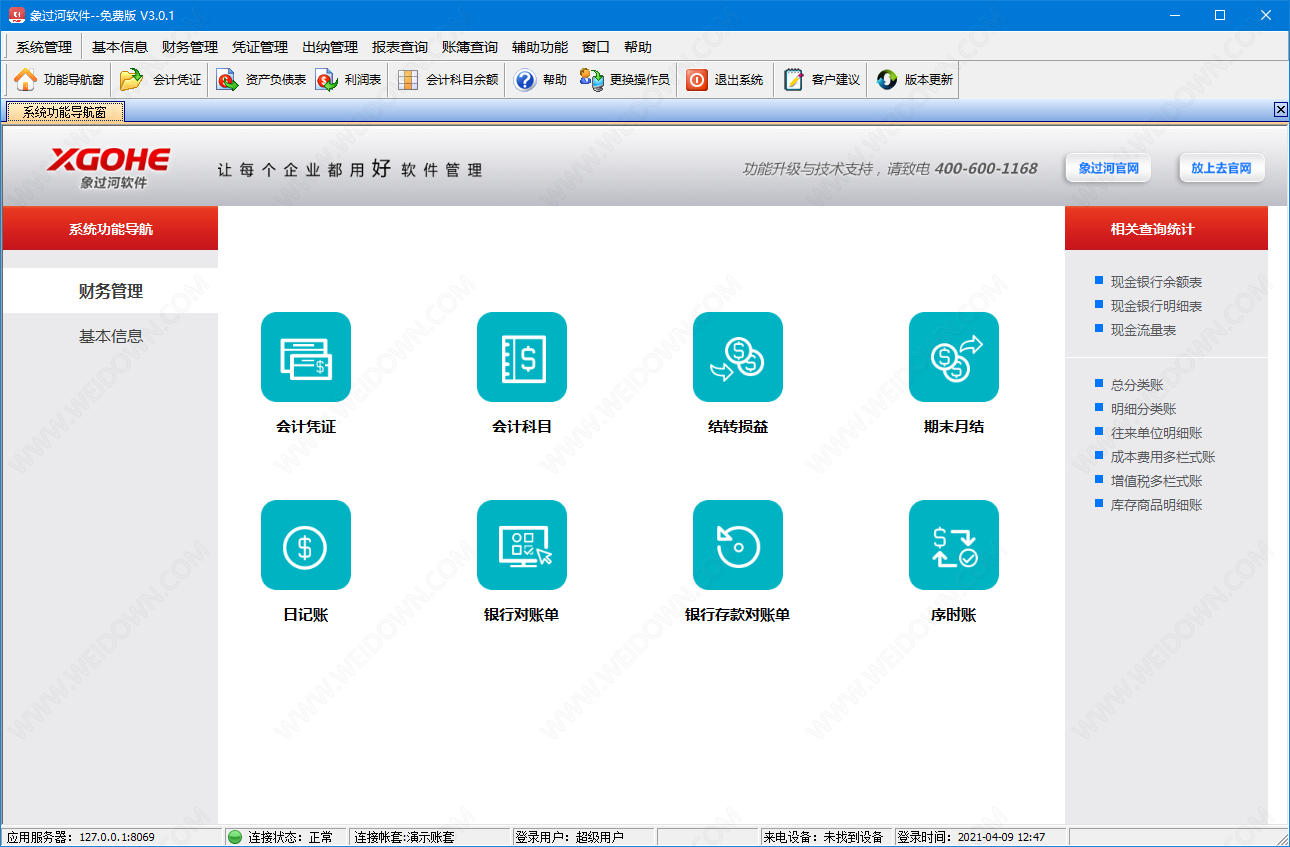
Task: Click the 系统功能导航 panel header
Action: point(110,229)
